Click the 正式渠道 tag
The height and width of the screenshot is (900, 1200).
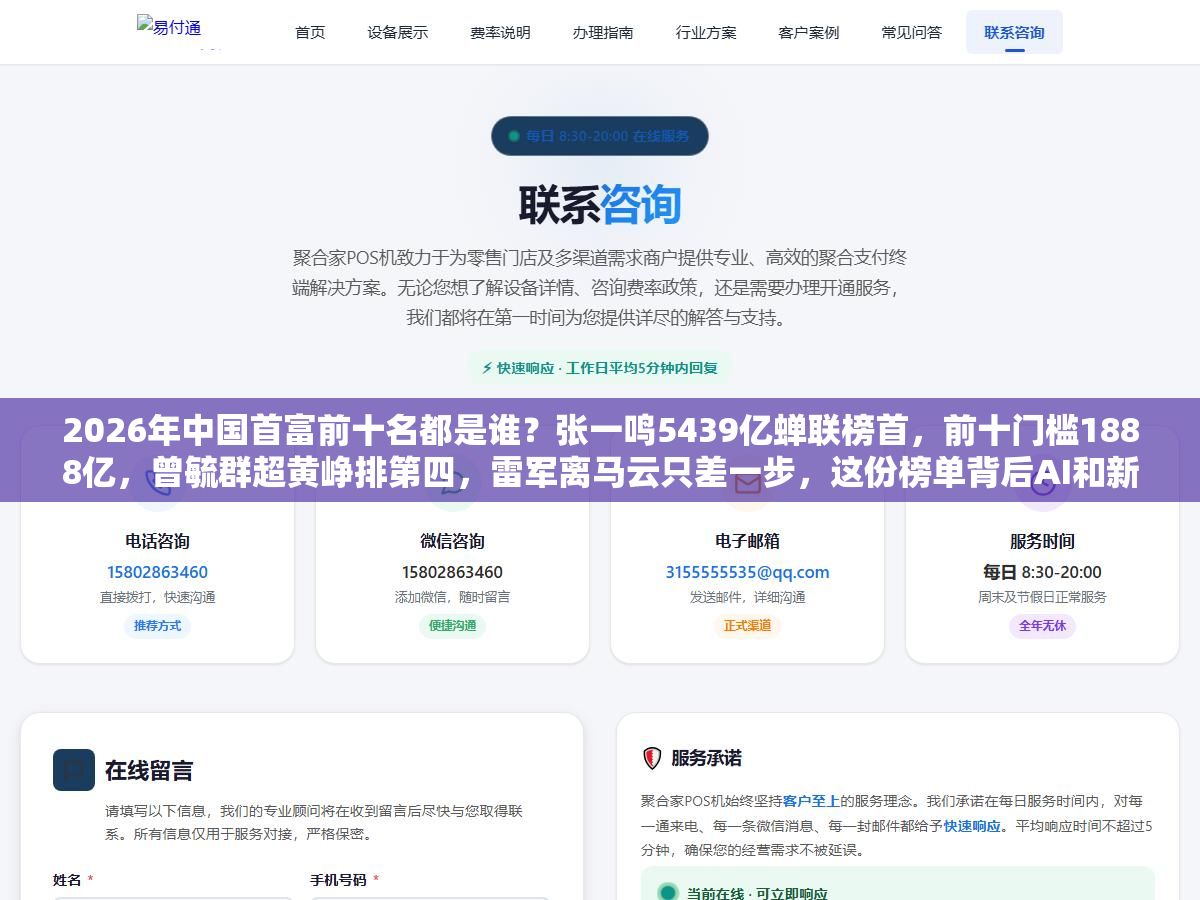pyautogui.click(x=747, y=626)
